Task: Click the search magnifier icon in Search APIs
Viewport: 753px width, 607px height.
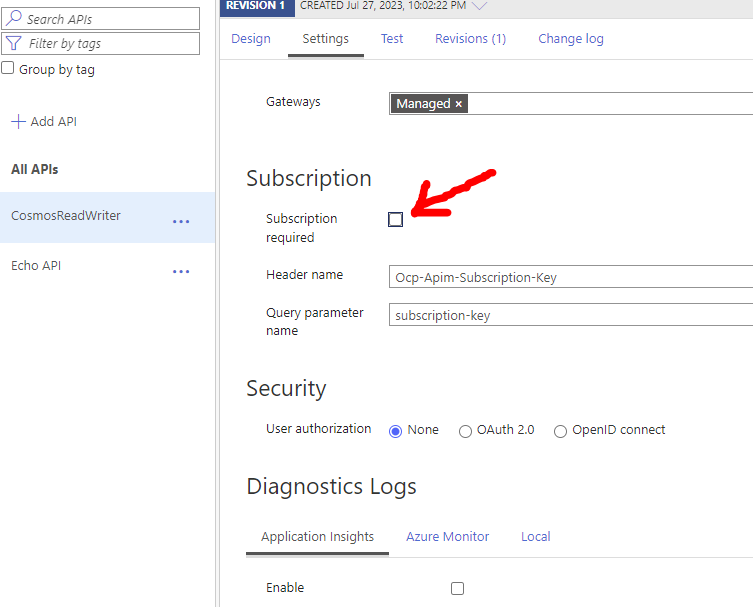Action: (13, 18)
